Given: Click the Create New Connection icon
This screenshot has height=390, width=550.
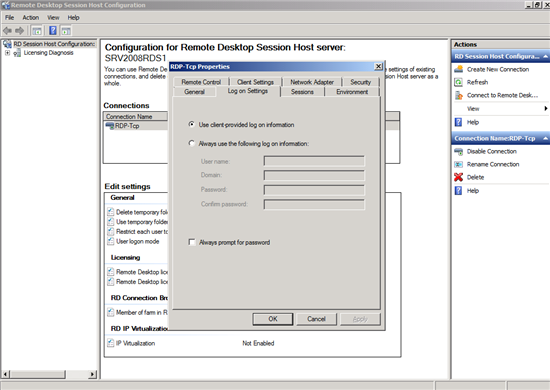Looking at the screenshot, I should (x=458, y=69).
